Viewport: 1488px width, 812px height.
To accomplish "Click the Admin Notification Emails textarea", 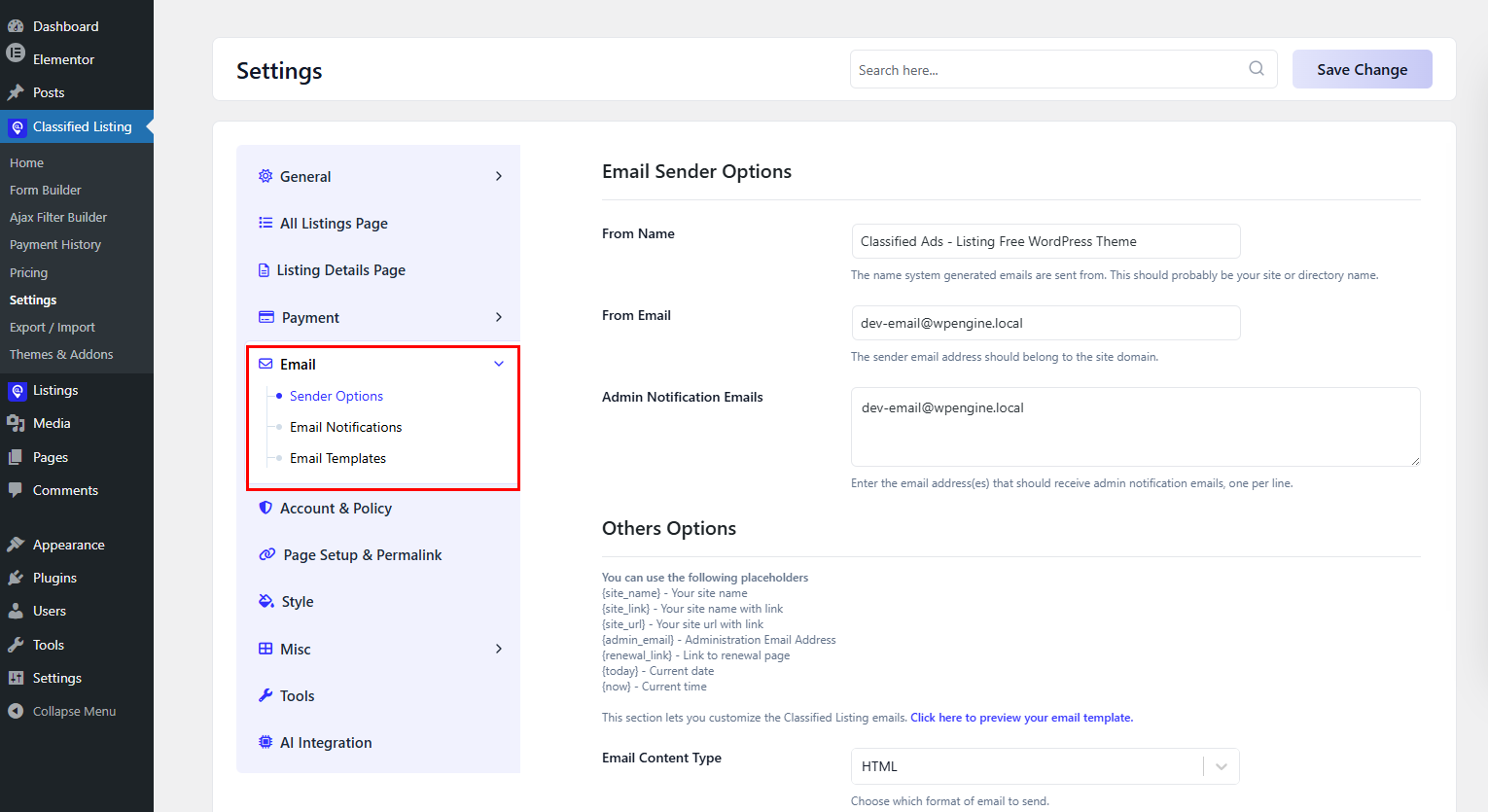I will point(1135,427).
